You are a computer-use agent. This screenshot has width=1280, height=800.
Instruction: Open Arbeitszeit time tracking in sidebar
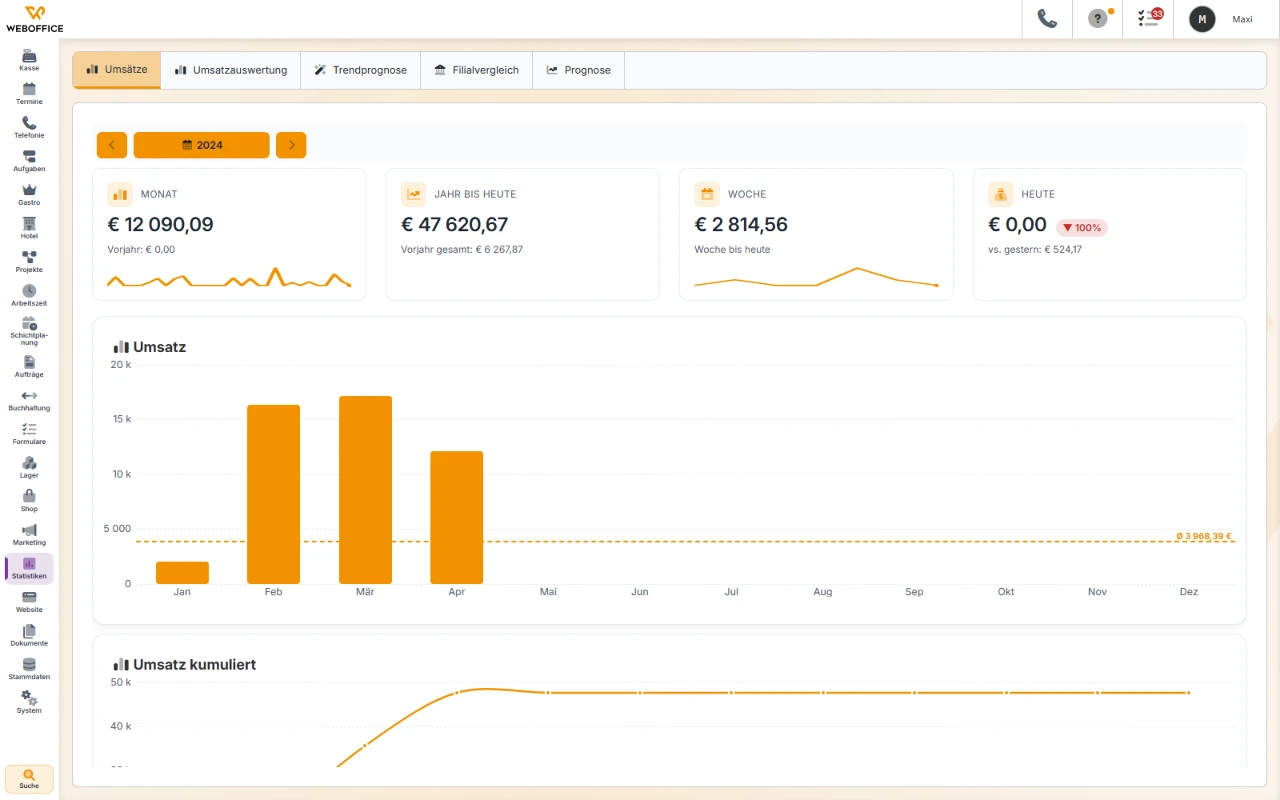(29, 295)
